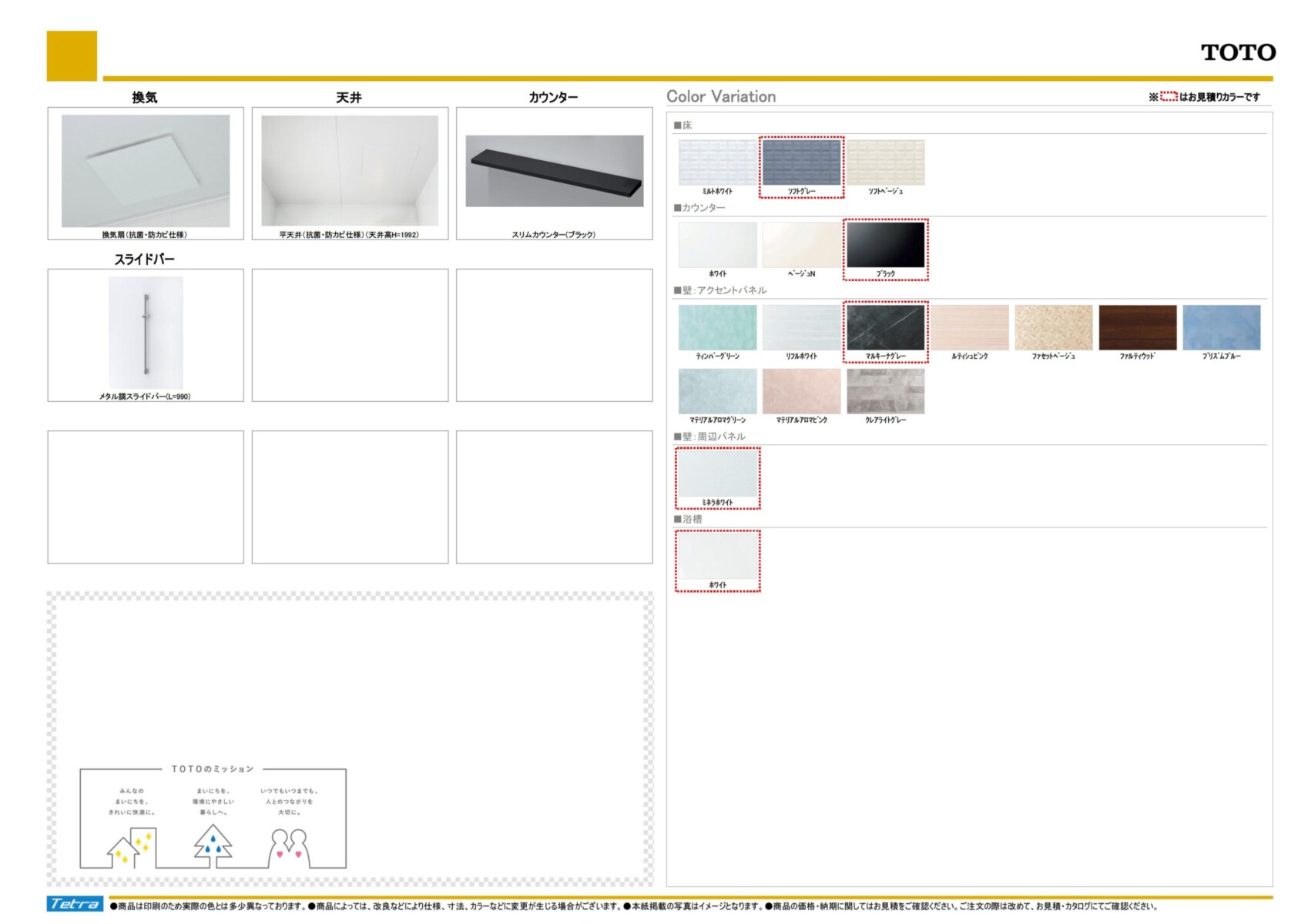
Task: Click the caption 平天井(抗菌・防カビ仕様)(天井高H=1992)
Action: pyautogui.click(x=349, y=235)
